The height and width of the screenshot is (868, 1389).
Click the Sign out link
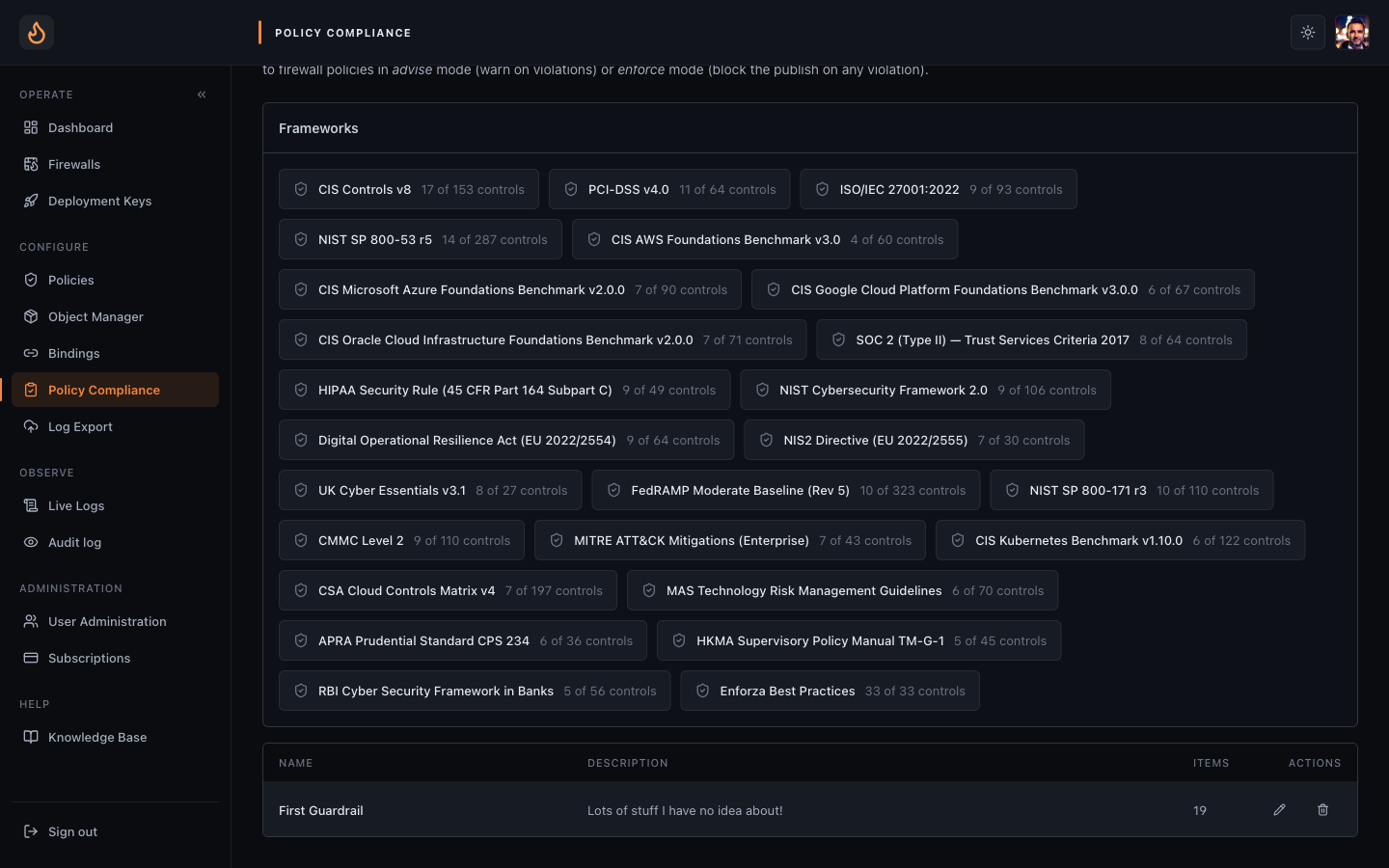click(x=116, y=831)
